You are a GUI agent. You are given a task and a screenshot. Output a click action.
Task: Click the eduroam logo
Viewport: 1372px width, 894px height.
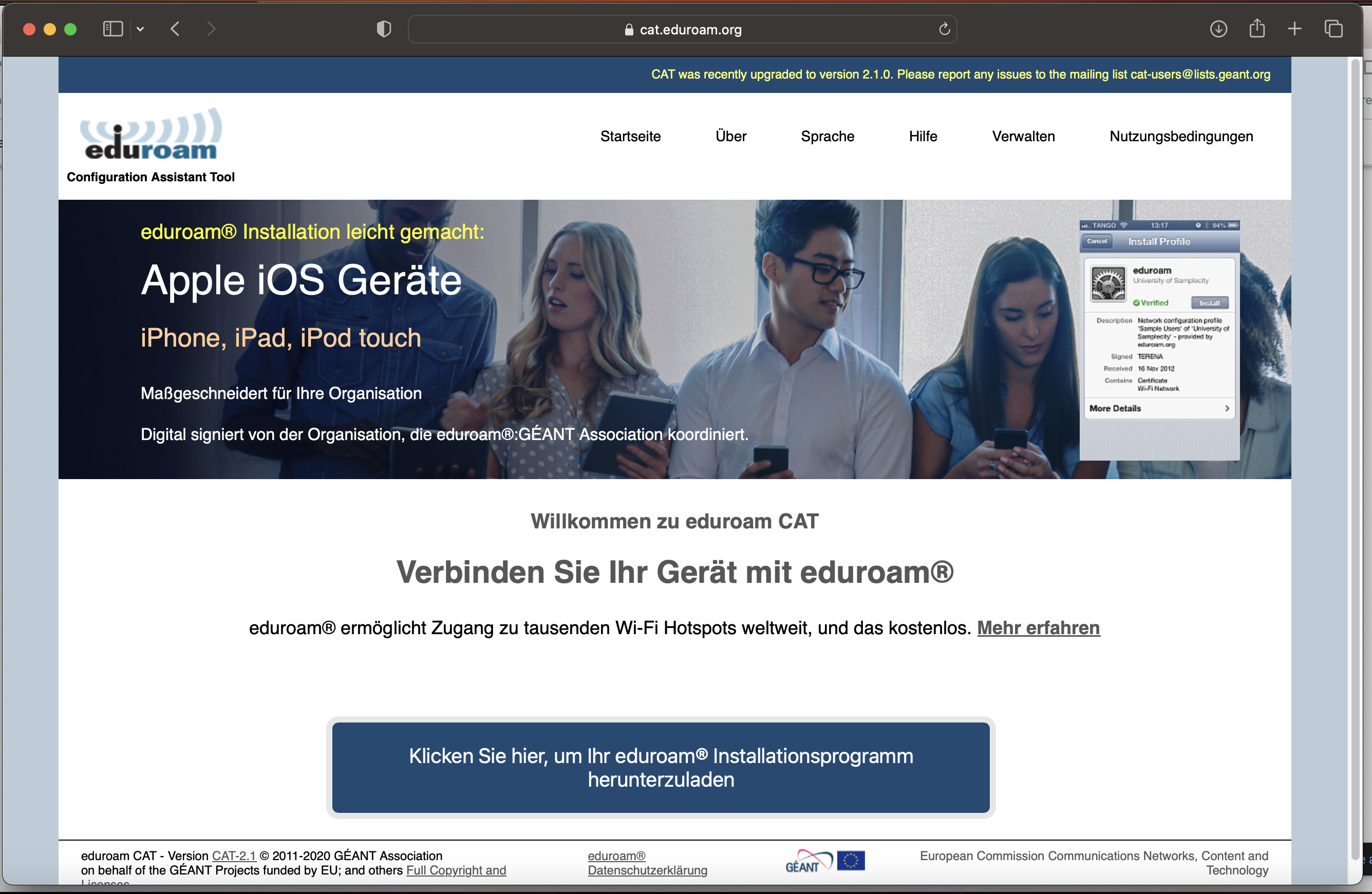[x=151, y=134]
